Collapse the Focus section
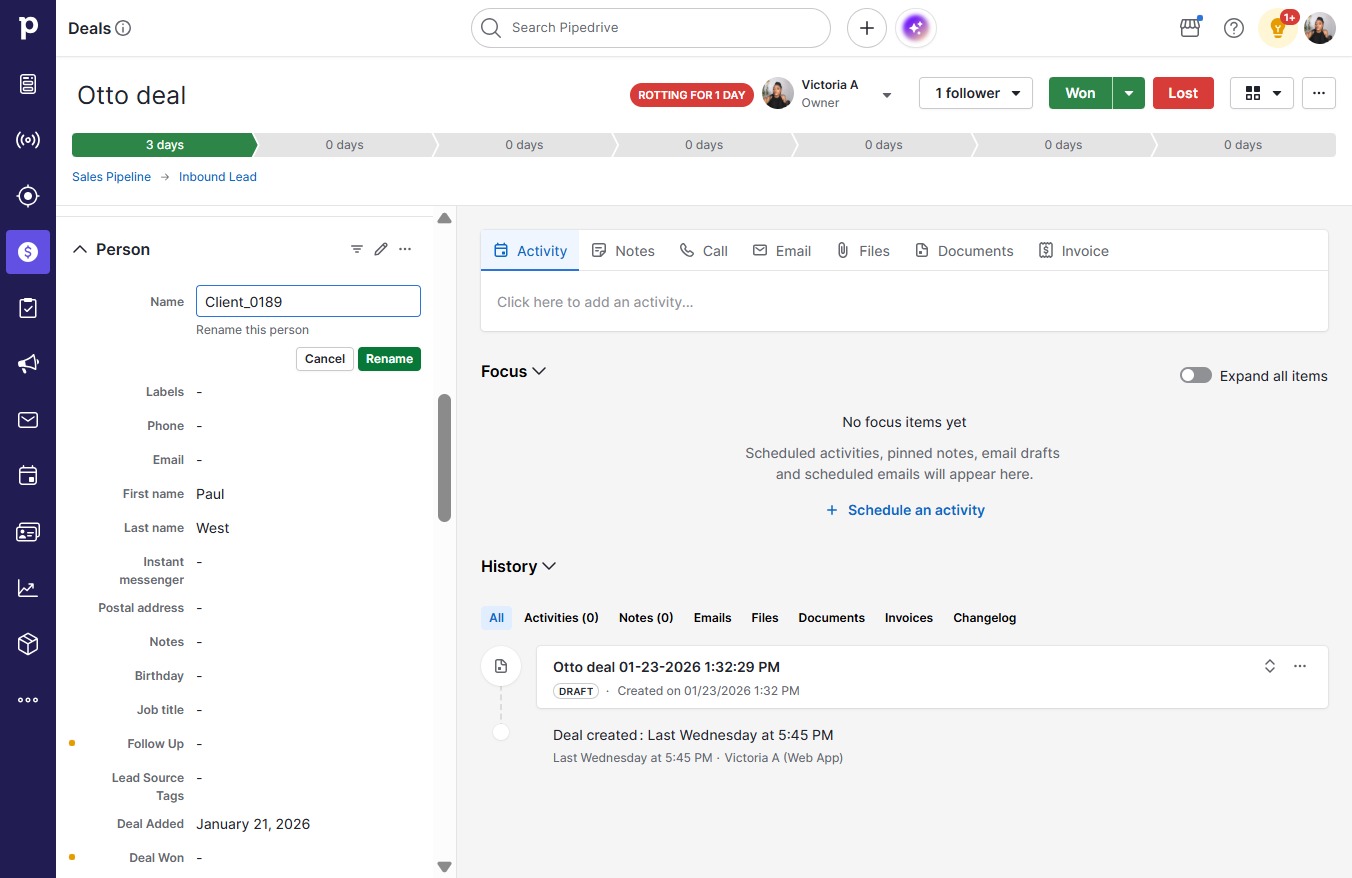1352x878 pixels. [x=539, y=371]
